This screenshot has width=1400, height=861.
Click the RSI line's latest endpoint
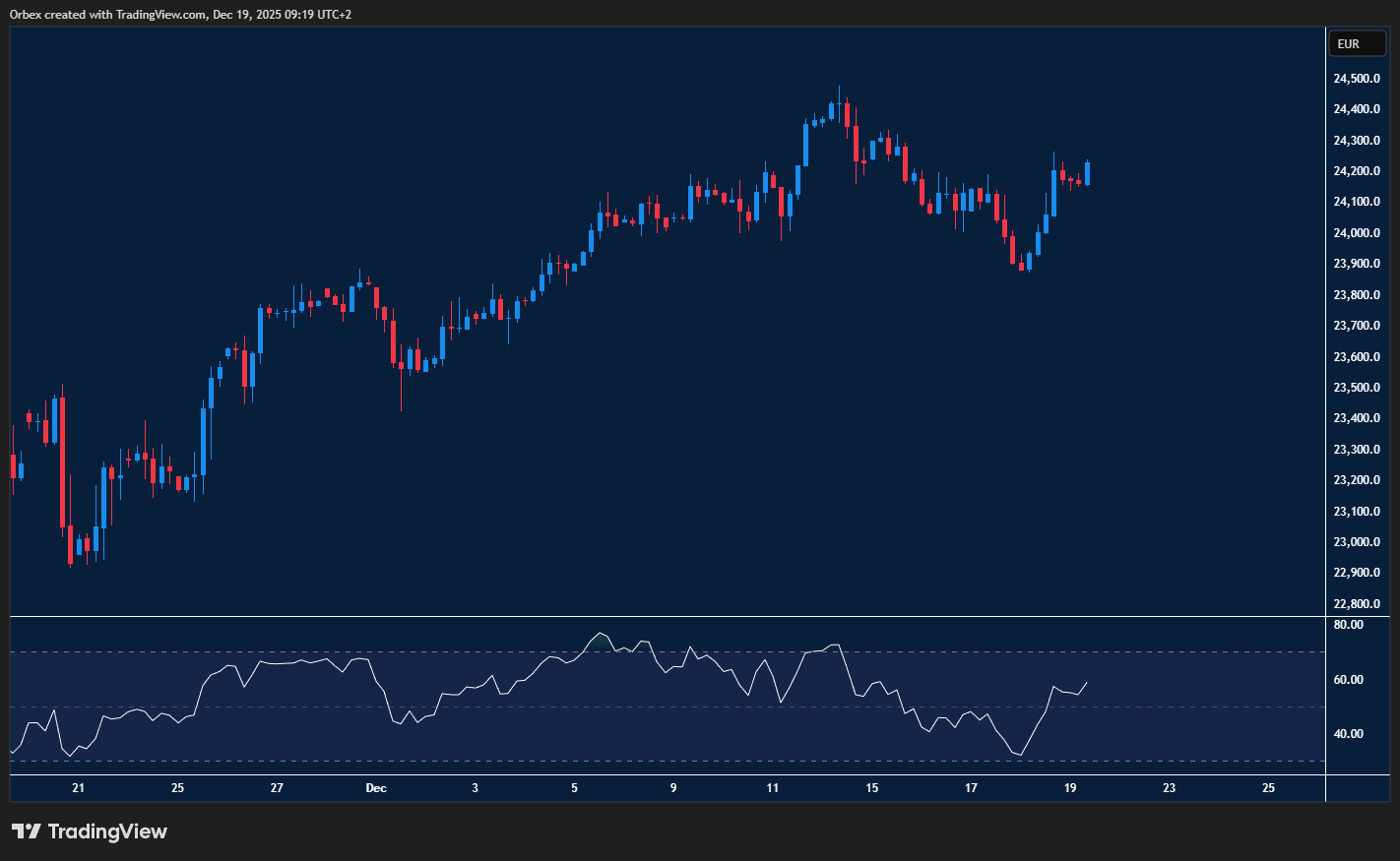coord(1087,682)
